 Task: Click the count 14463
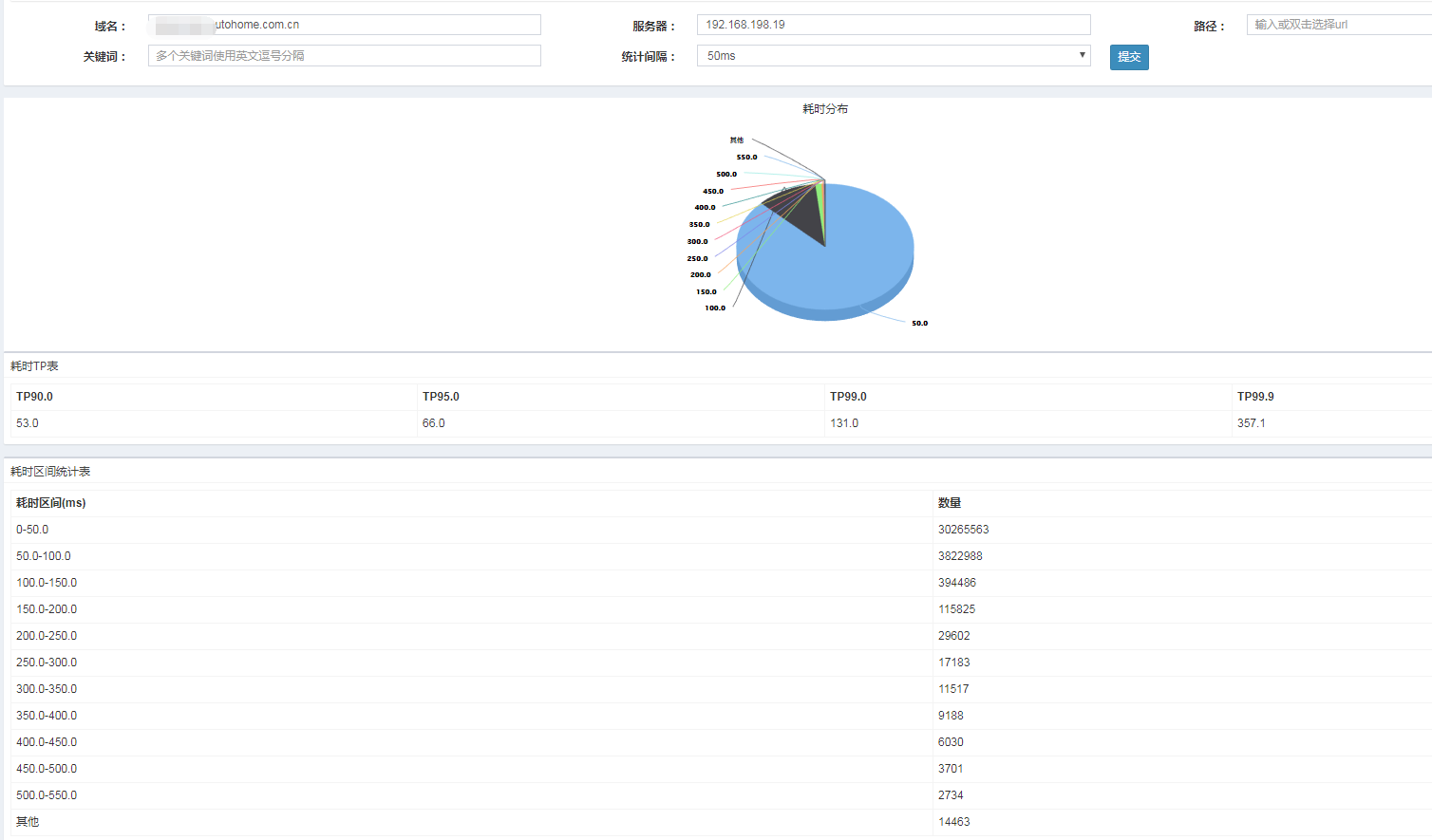tap(954, 822)
